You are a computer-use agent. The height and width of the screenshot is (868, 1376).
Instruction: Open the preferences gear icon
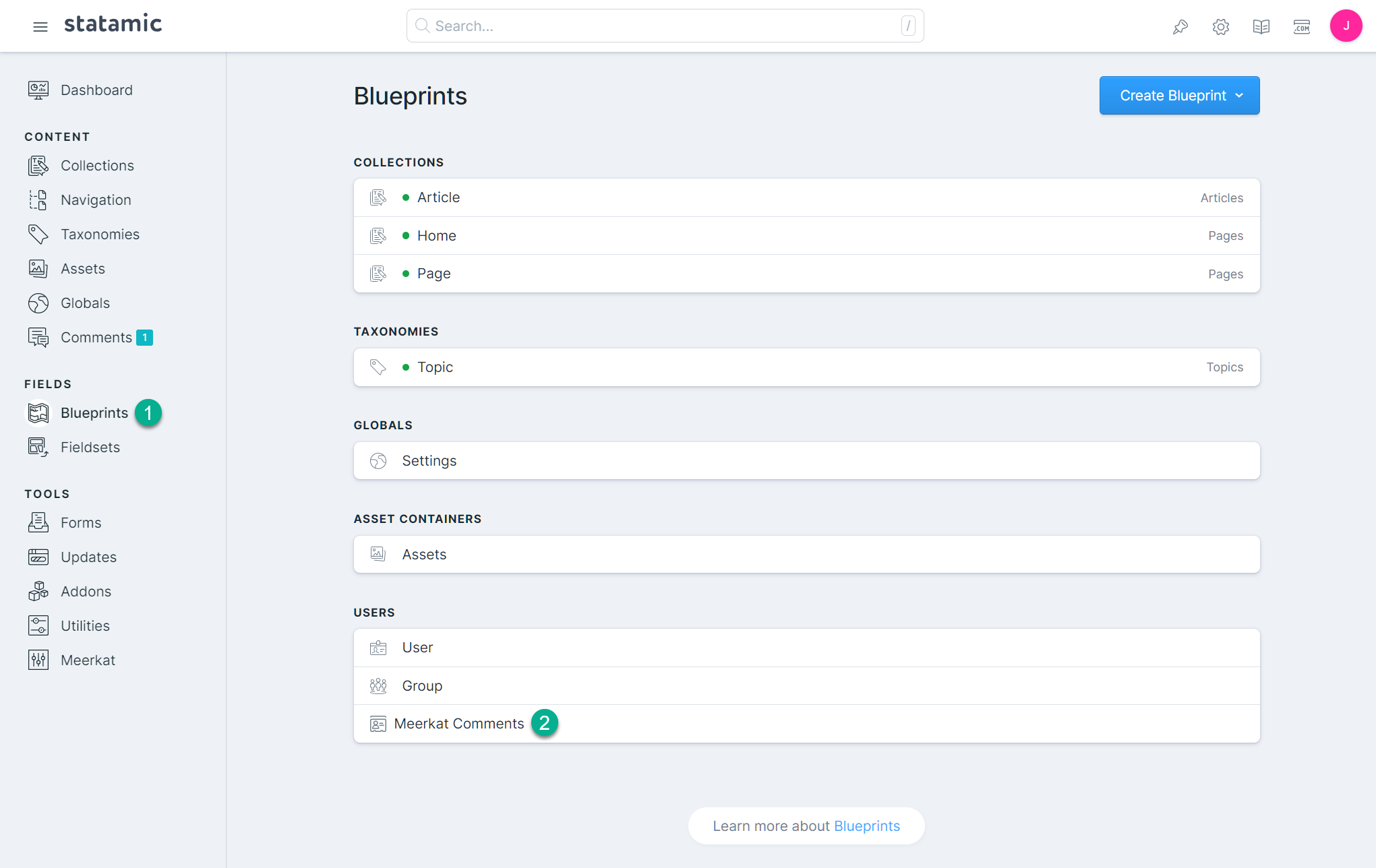click(x=1220, y=26)
